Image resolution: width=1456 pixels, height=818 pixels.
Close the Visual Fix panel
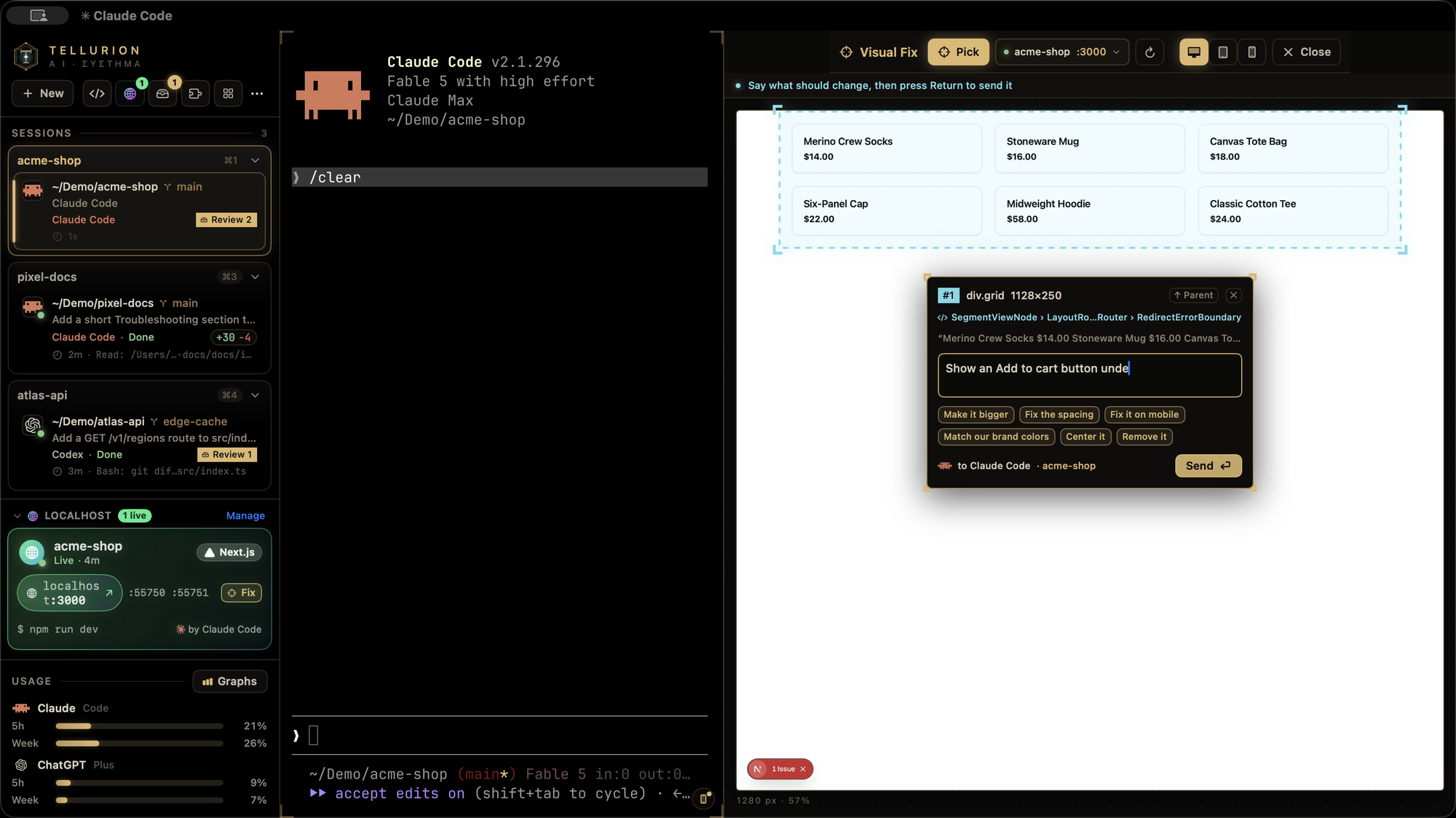(1307, 52)
